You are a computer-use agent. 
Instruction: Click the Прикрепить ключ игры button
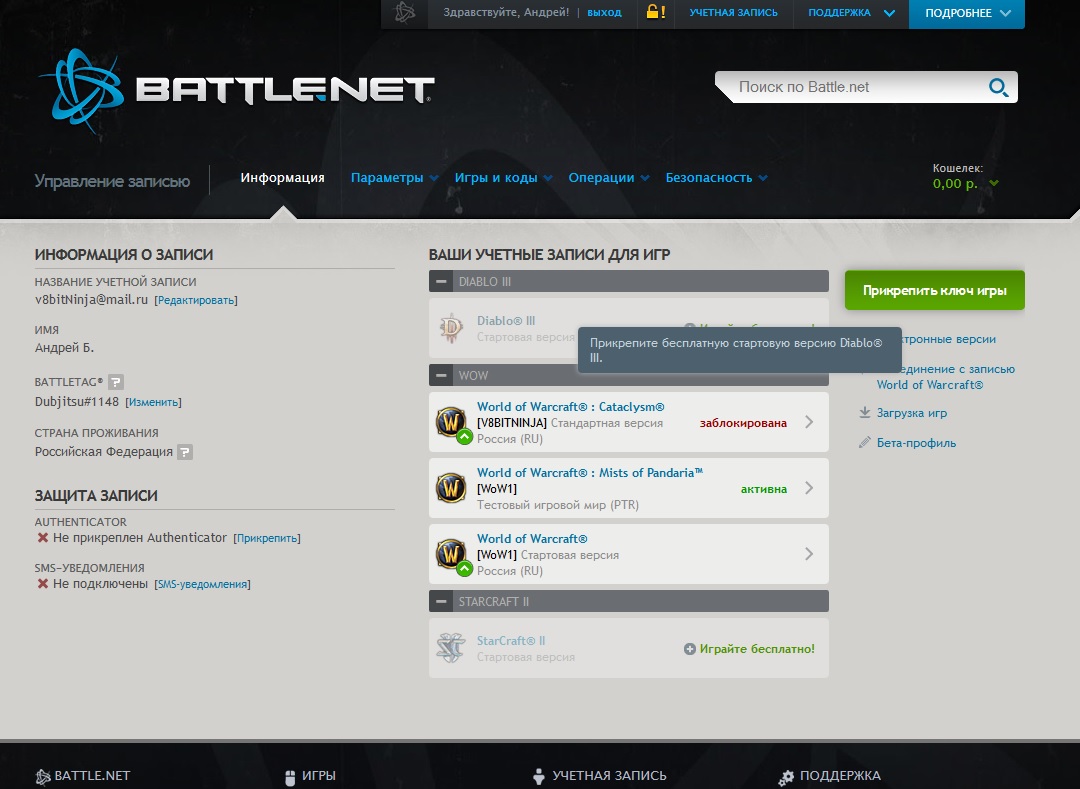(935, 290)
